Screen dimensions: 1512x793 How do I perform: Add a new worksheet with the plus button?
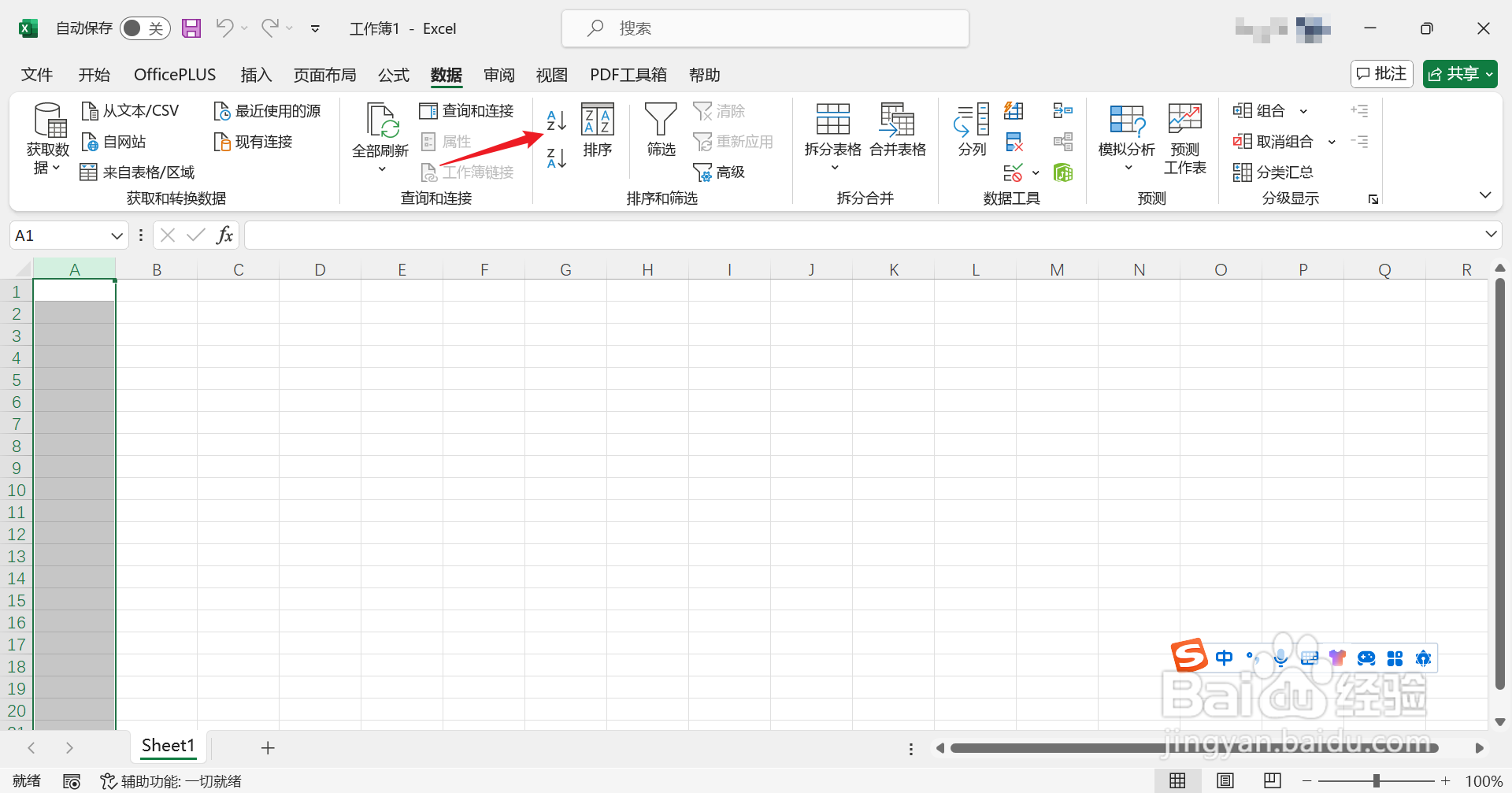tap(268, 747)
